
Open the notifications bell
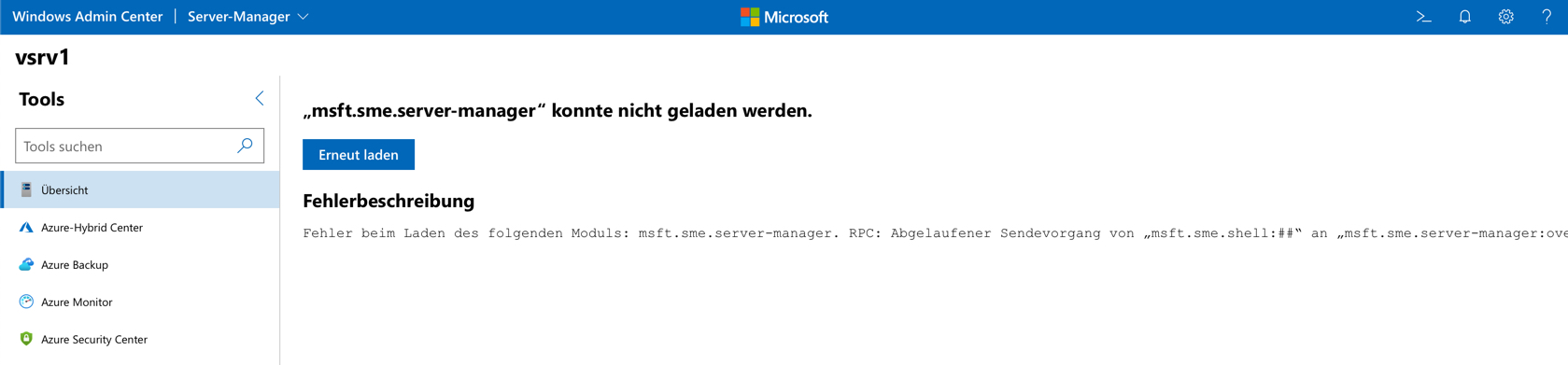pyautogui.click(x=1464, y=17)
